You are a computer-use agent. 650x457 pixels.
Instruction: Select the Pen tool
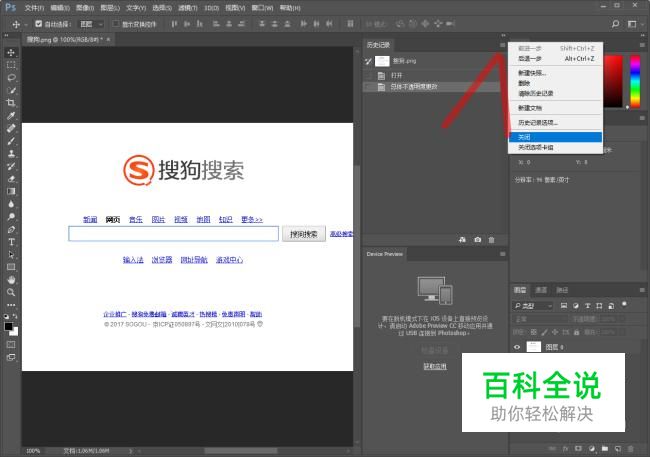pyautogui.click(x=11, y=229)
